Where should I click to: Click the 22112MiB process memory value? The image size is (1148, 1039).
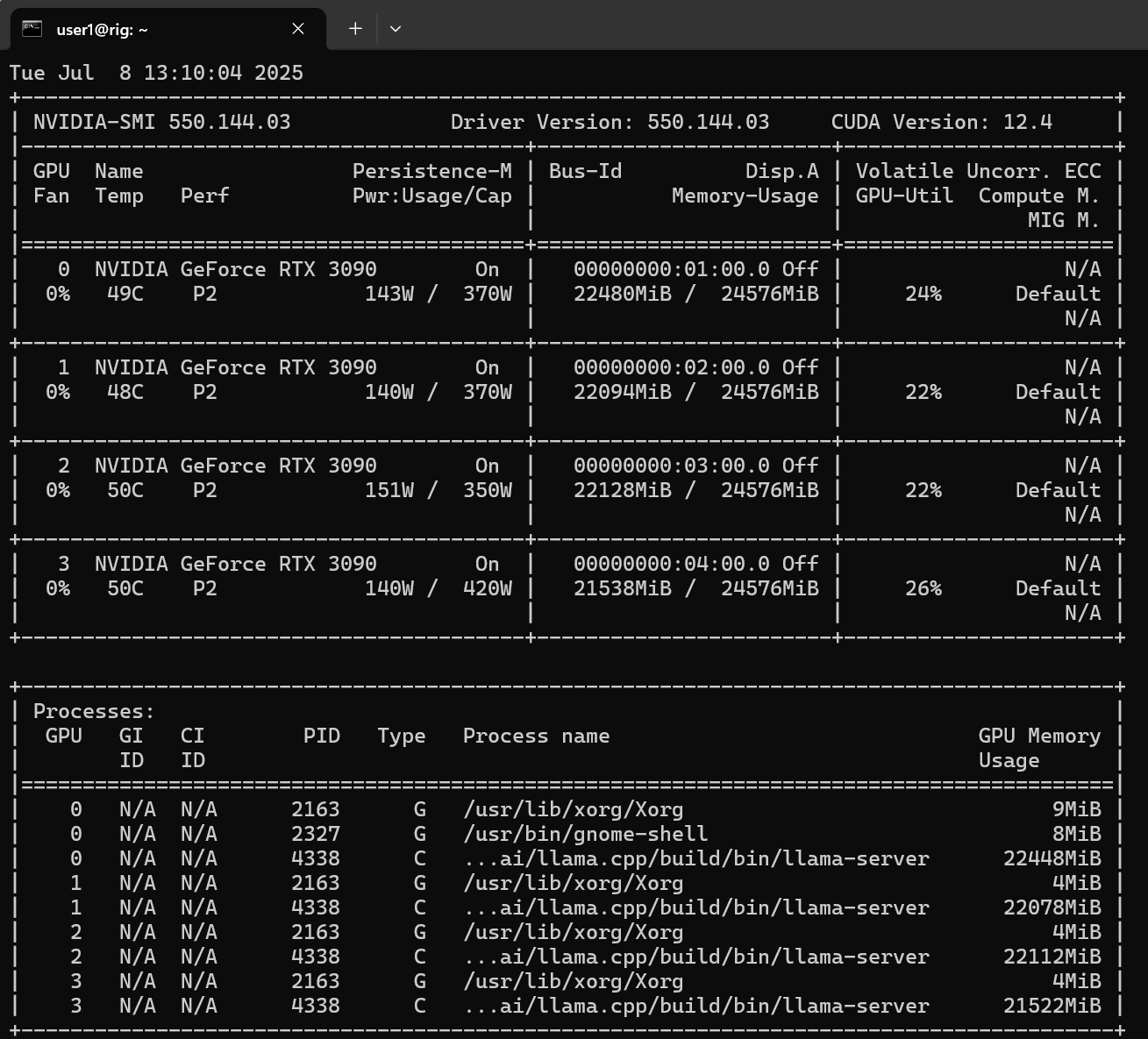click(1052, 957)
